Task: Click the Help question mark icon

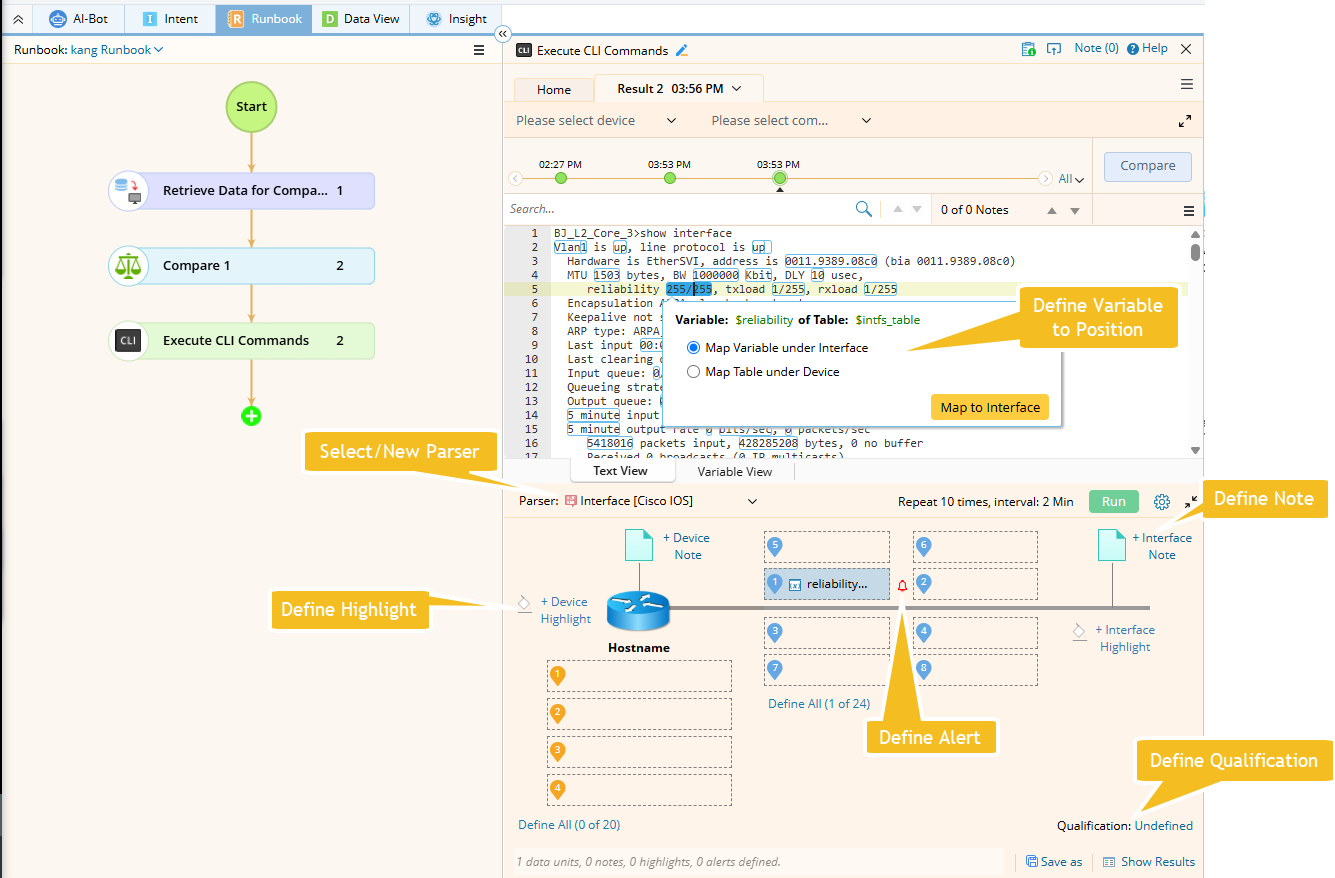Action: coord(1133,49)
